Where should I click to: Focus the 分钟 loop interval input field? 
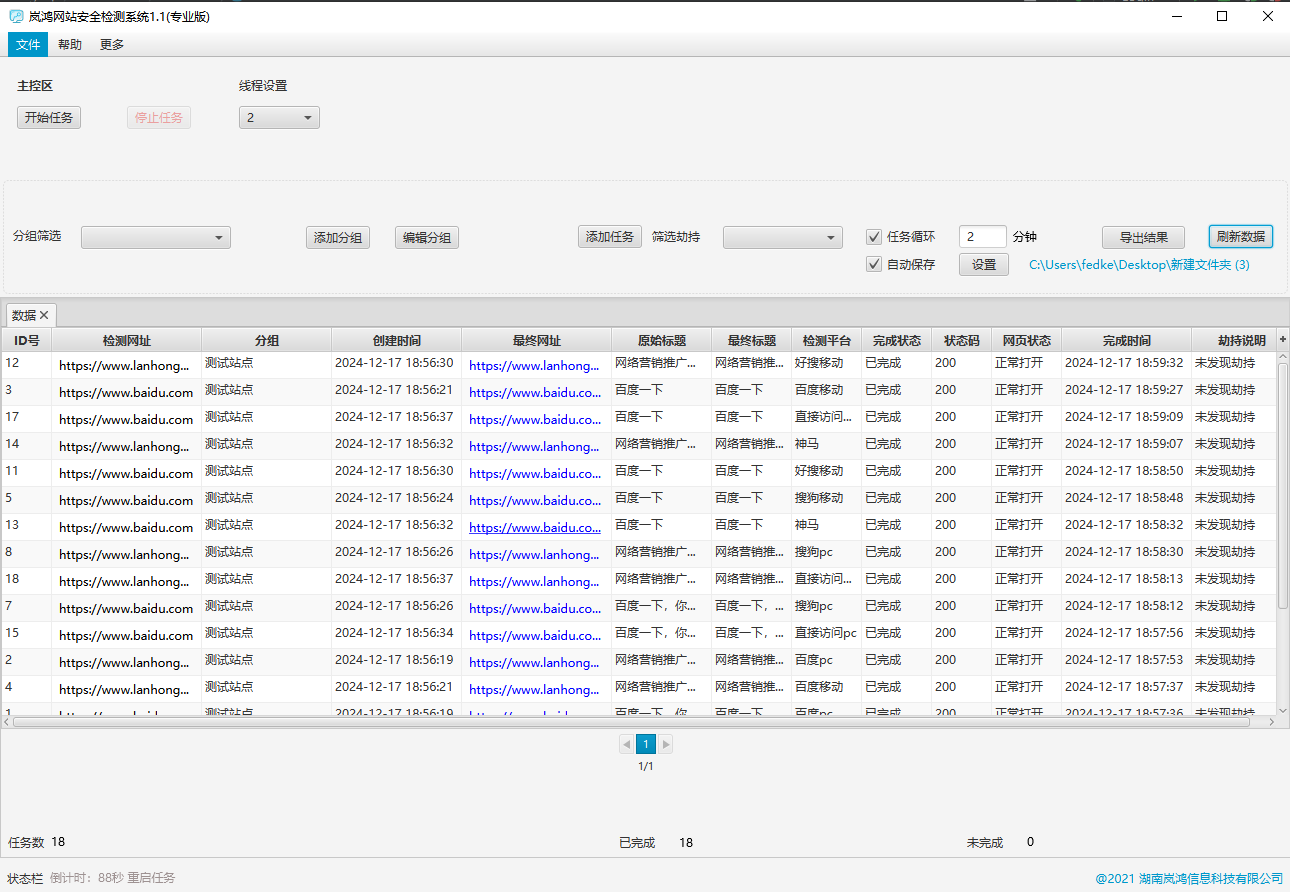point(982,237)
